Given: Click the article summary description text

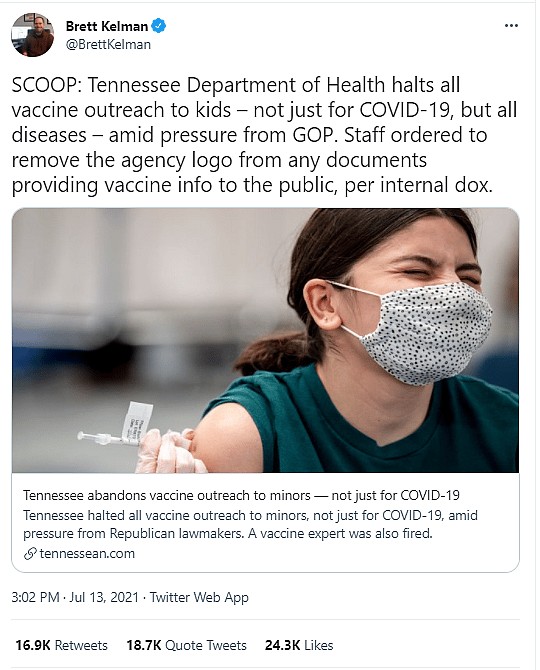Looking at the screenshot, I should 250,524.
